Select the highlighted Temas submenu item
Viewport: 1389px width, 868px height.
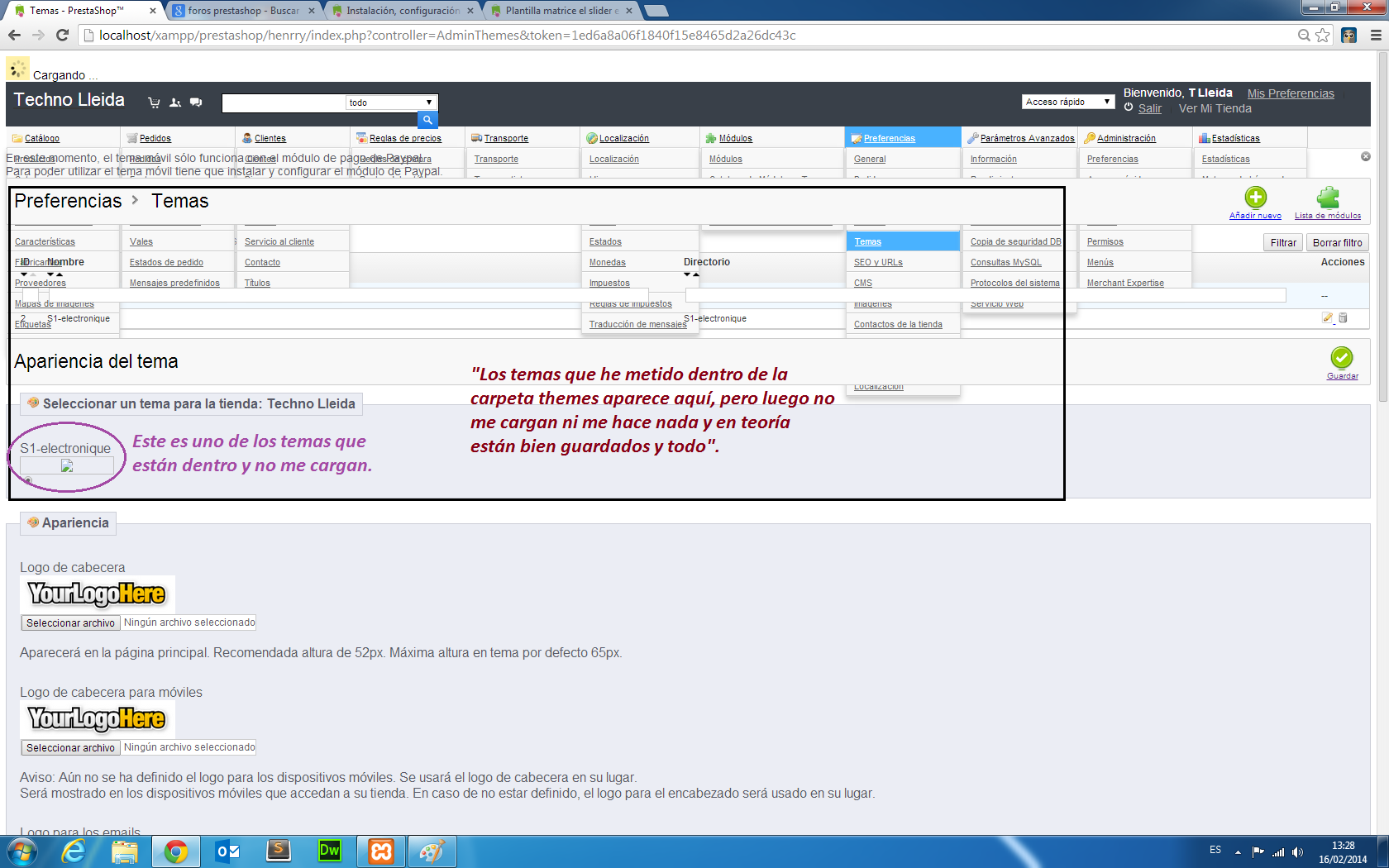pos(903,241)
